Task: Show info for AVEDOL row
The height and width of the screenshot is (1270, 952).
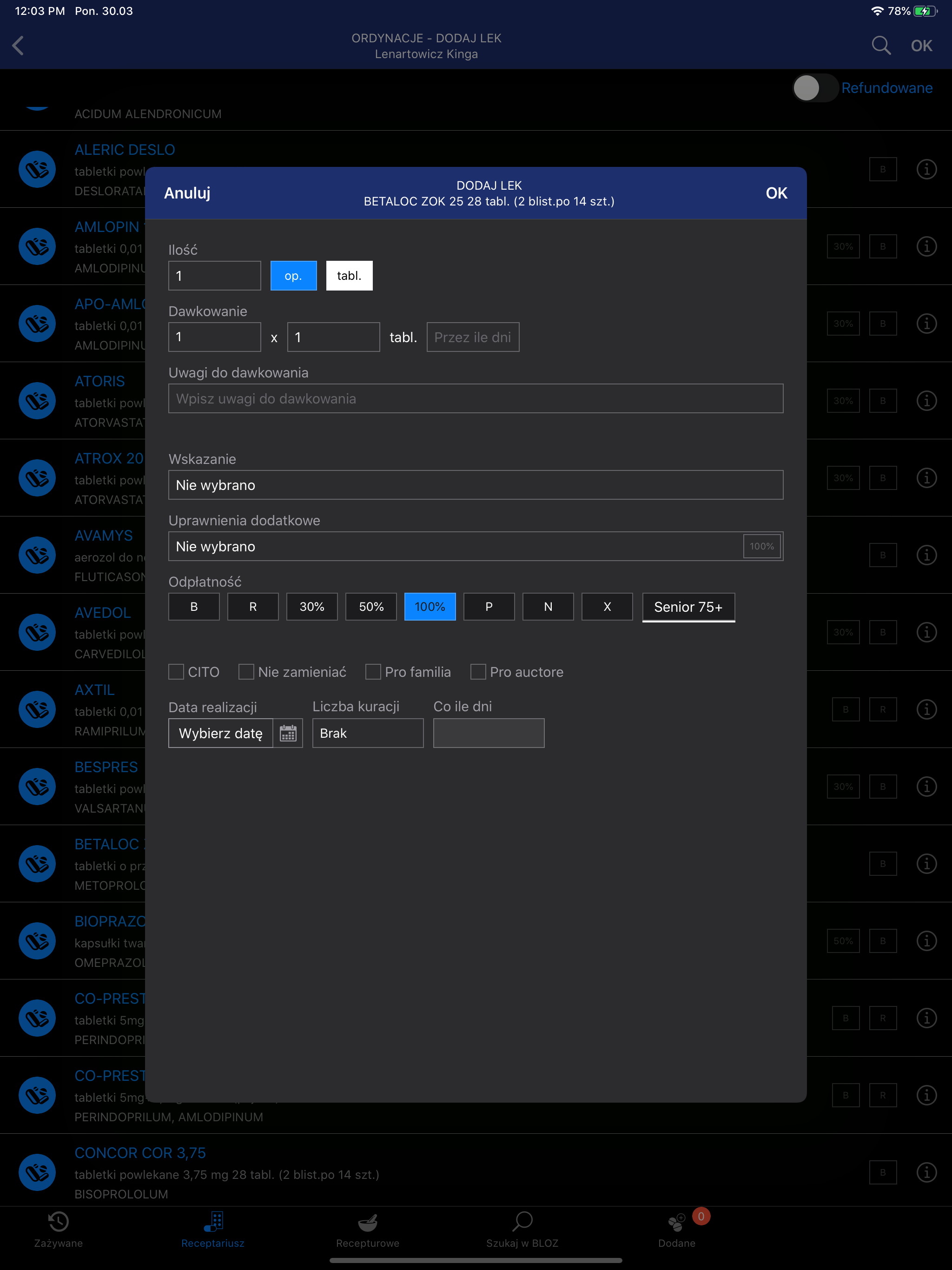Action: tap(926, 632)
